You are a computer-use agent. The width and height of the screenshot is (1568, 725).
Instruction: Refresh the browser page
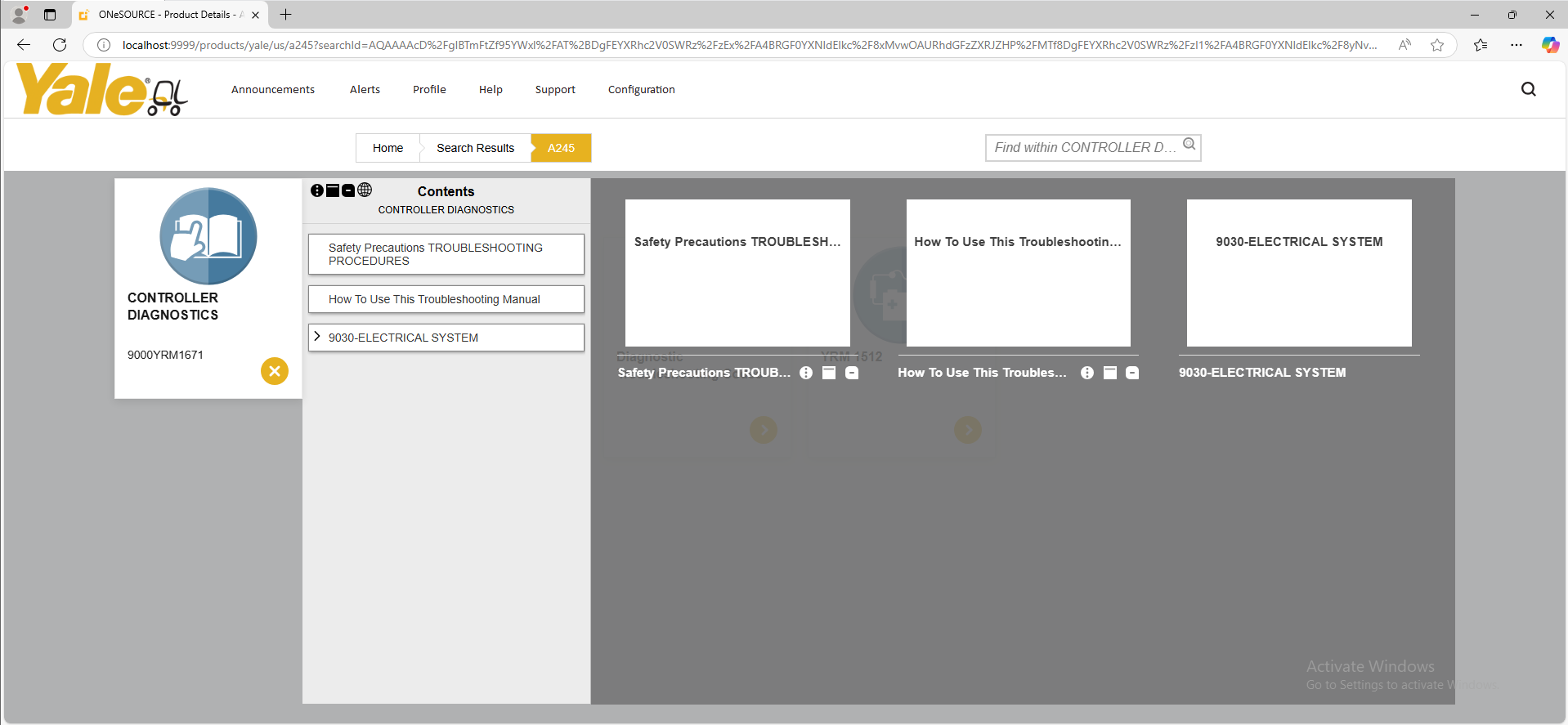pos(60,45)
